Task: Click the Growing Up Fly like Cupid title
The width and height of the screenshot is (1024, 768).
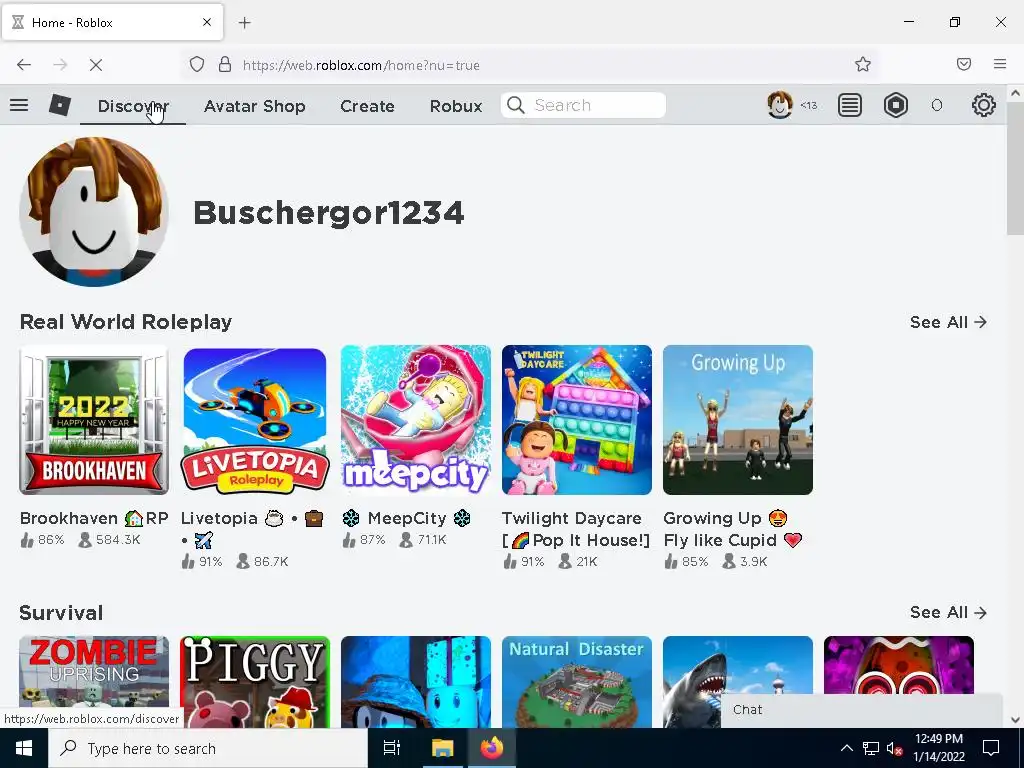Action: [733, 529]
